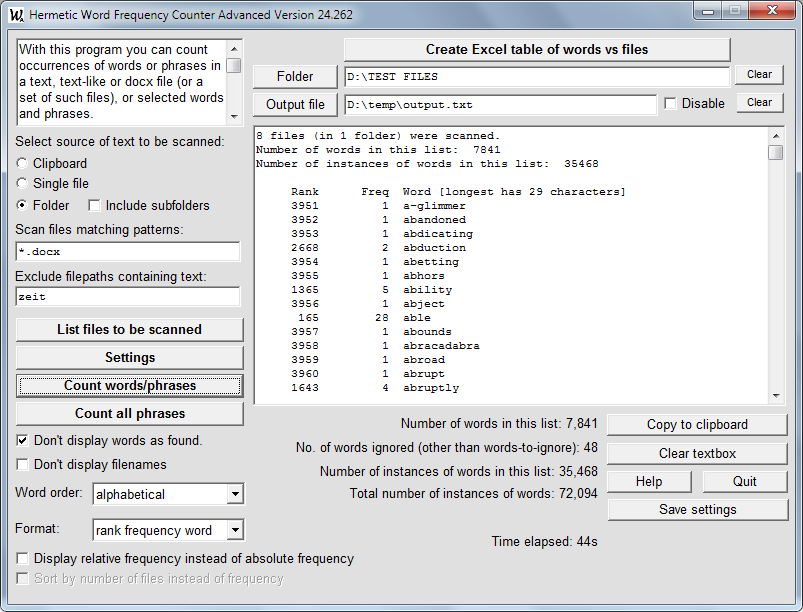Click the word 'abduction' in results

tap(434, 248)
